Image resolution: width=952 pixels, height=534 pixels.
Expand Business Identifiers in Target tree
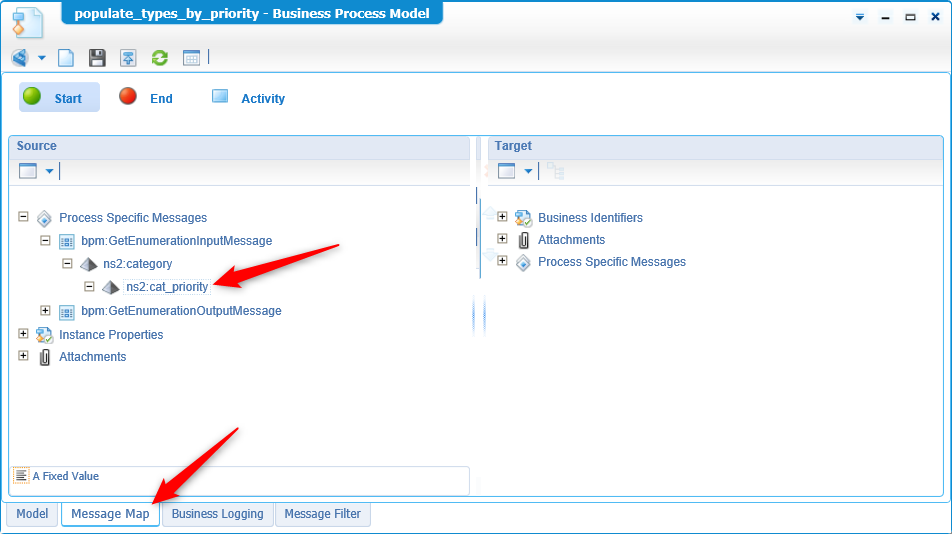[x=502, y=217]
